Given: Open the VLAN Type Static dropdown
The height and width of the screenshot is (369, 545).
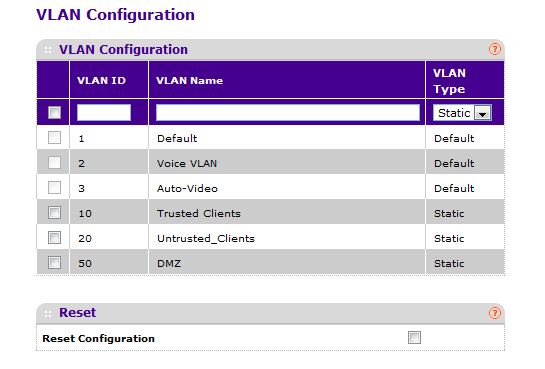Looking at the screenshot, I should click(462, 113).
